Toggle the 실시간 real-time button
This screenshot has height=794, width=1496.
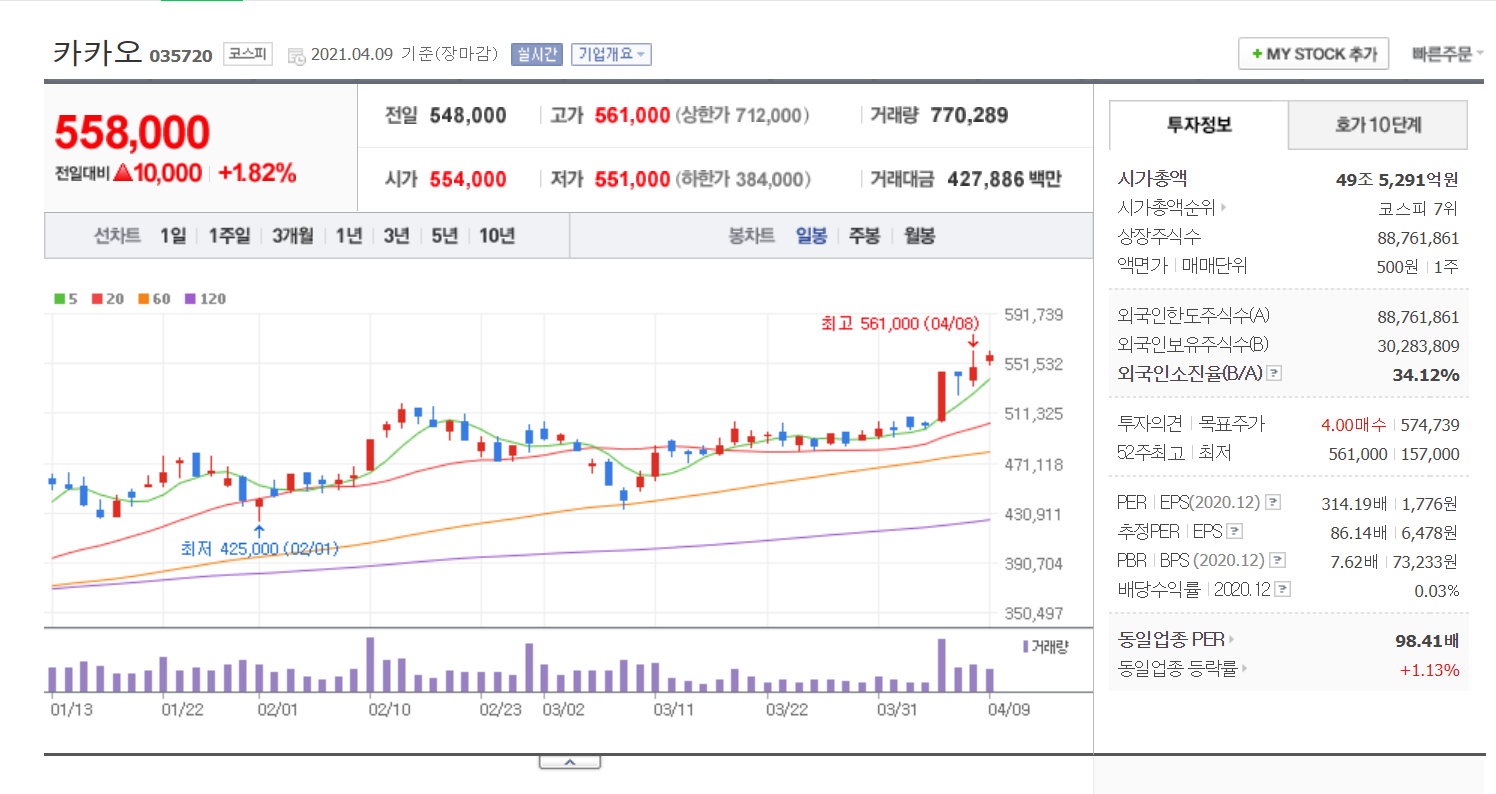pos(538,54)
